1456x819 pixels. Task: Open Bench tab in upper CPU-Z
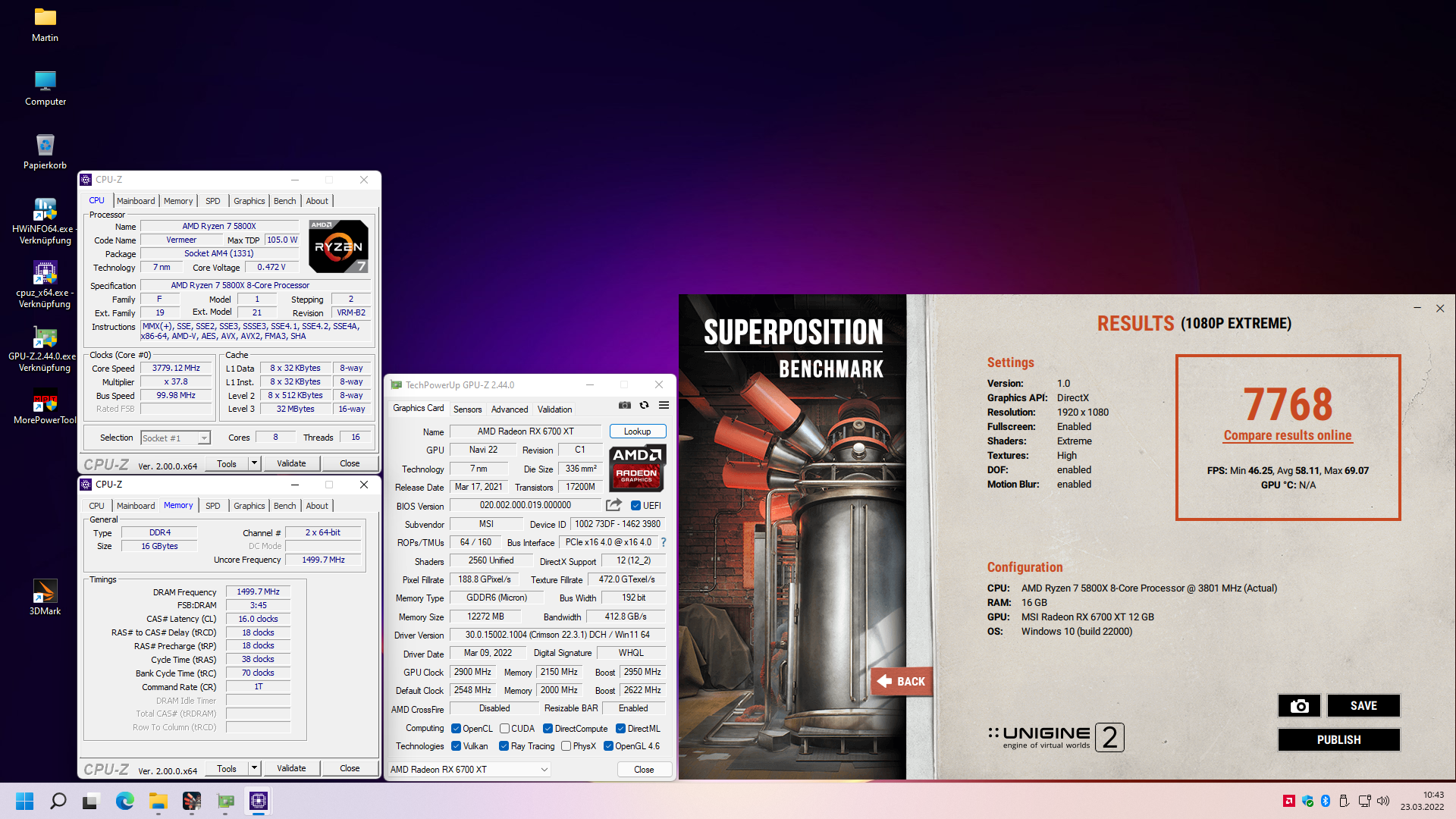coord(285,201)
